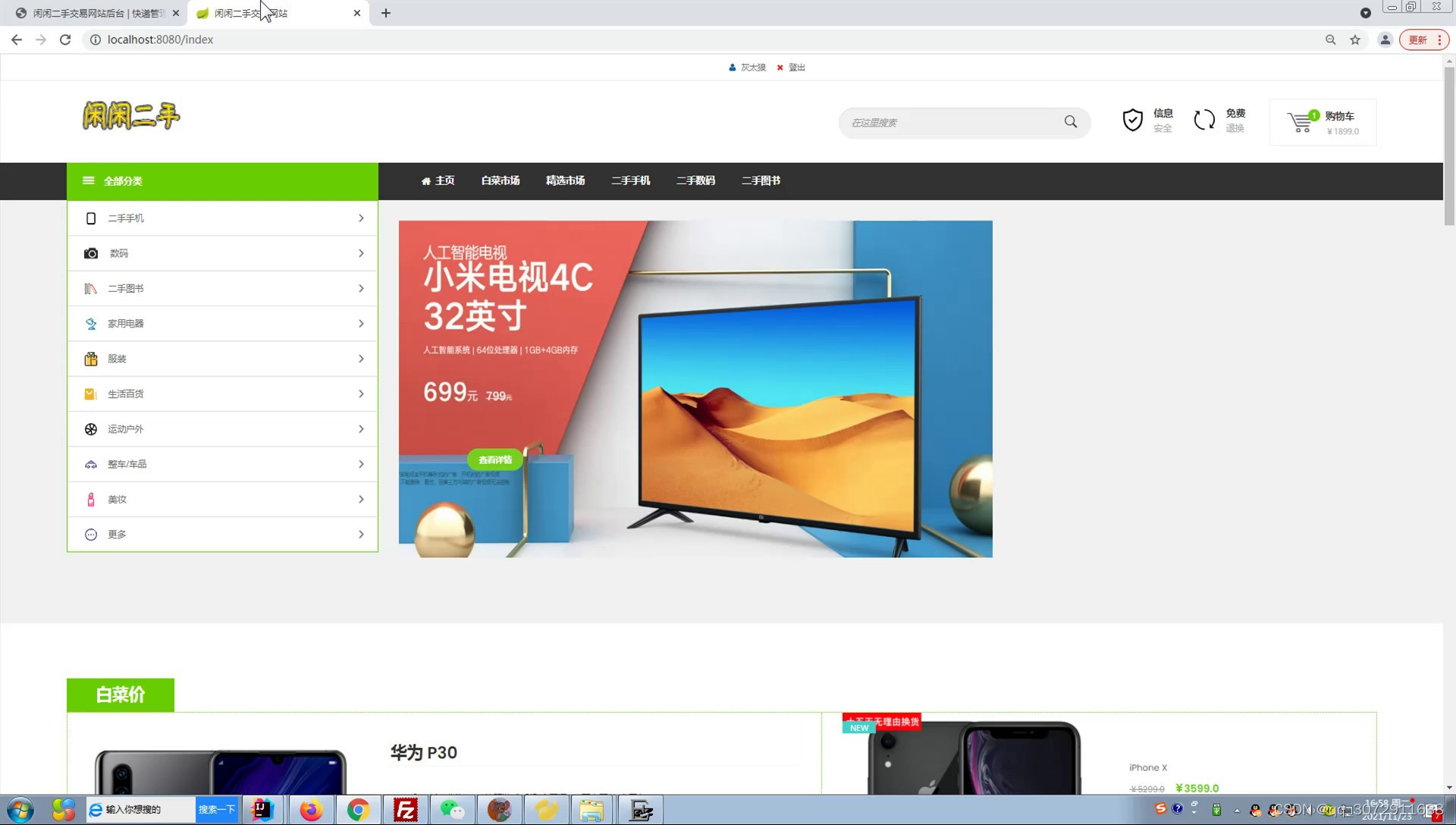Click the 华为 P30 product title
The width and height of the screenshot is (1456, 825).
424,752
